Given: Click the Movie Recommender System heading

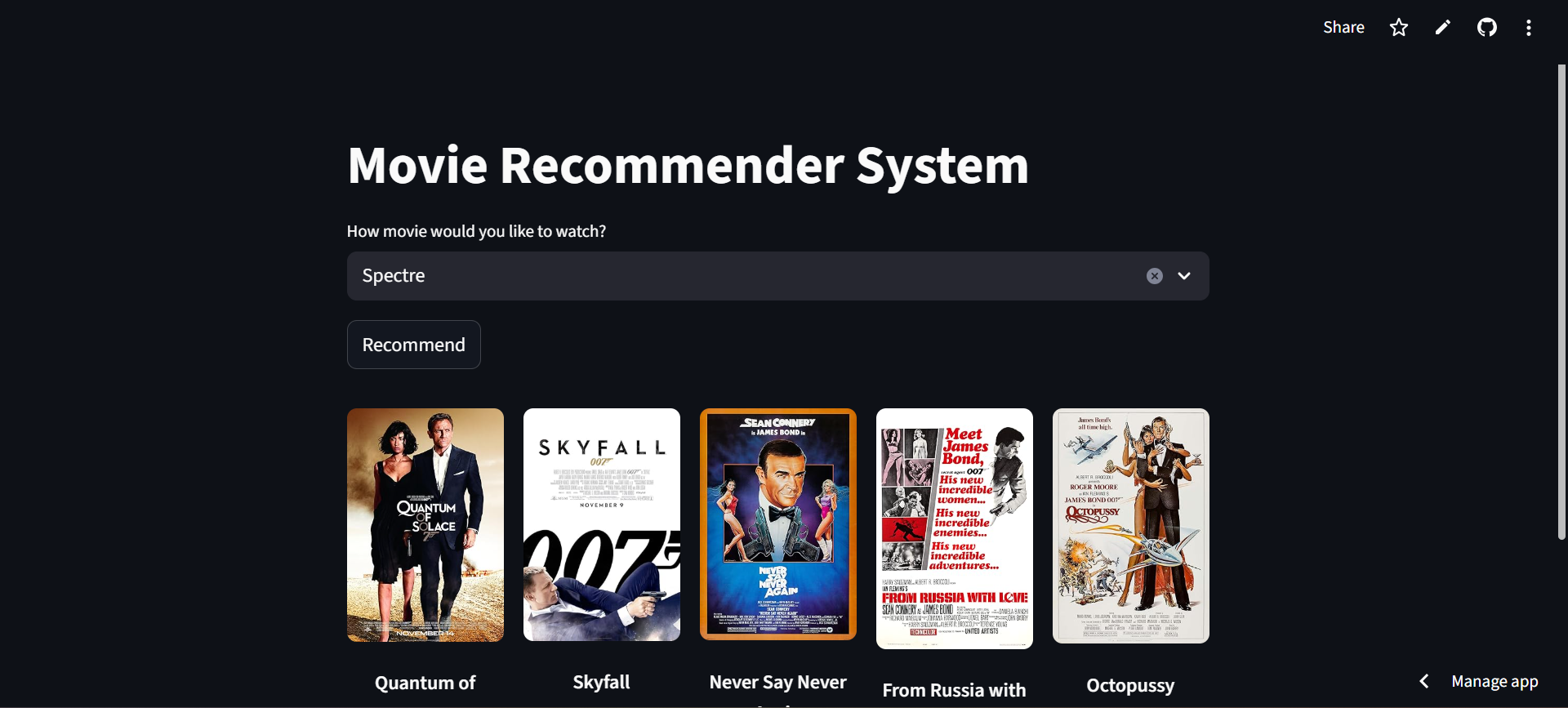Looking at the screenshot, I should [688, 165].
